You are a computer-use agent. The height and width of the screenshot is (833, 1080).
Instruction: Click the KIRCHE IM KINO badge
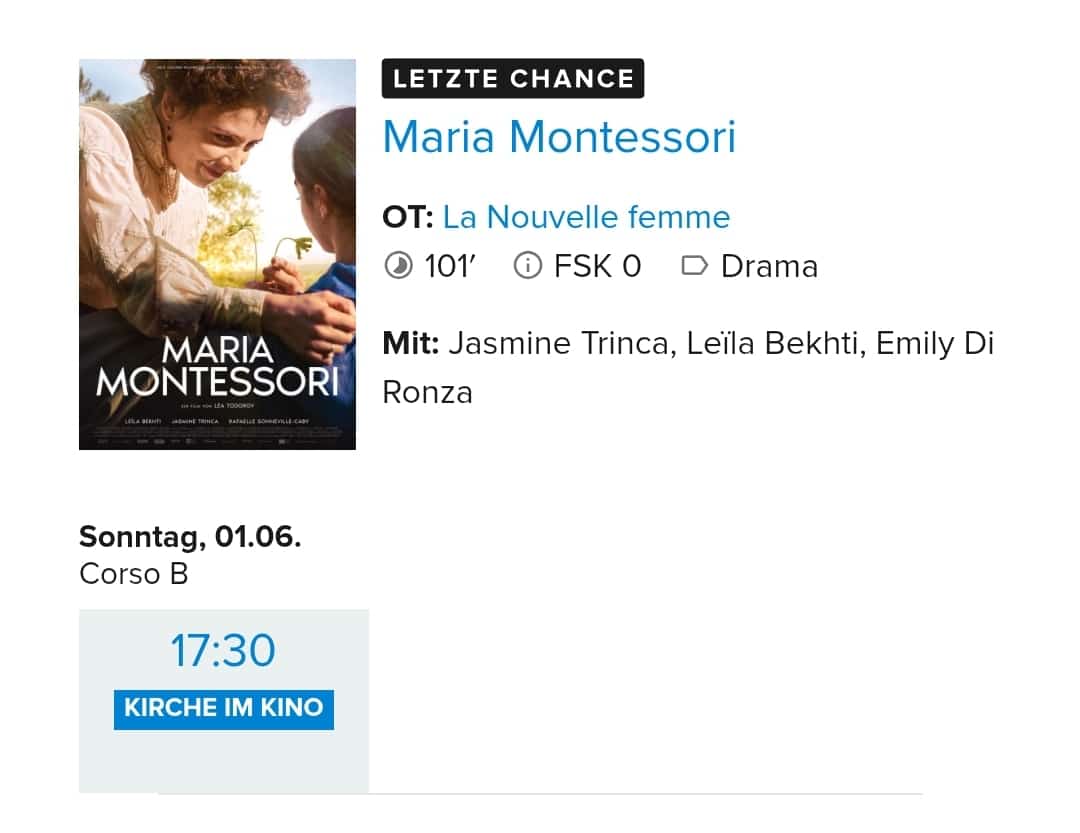click(x=224, y=709)
